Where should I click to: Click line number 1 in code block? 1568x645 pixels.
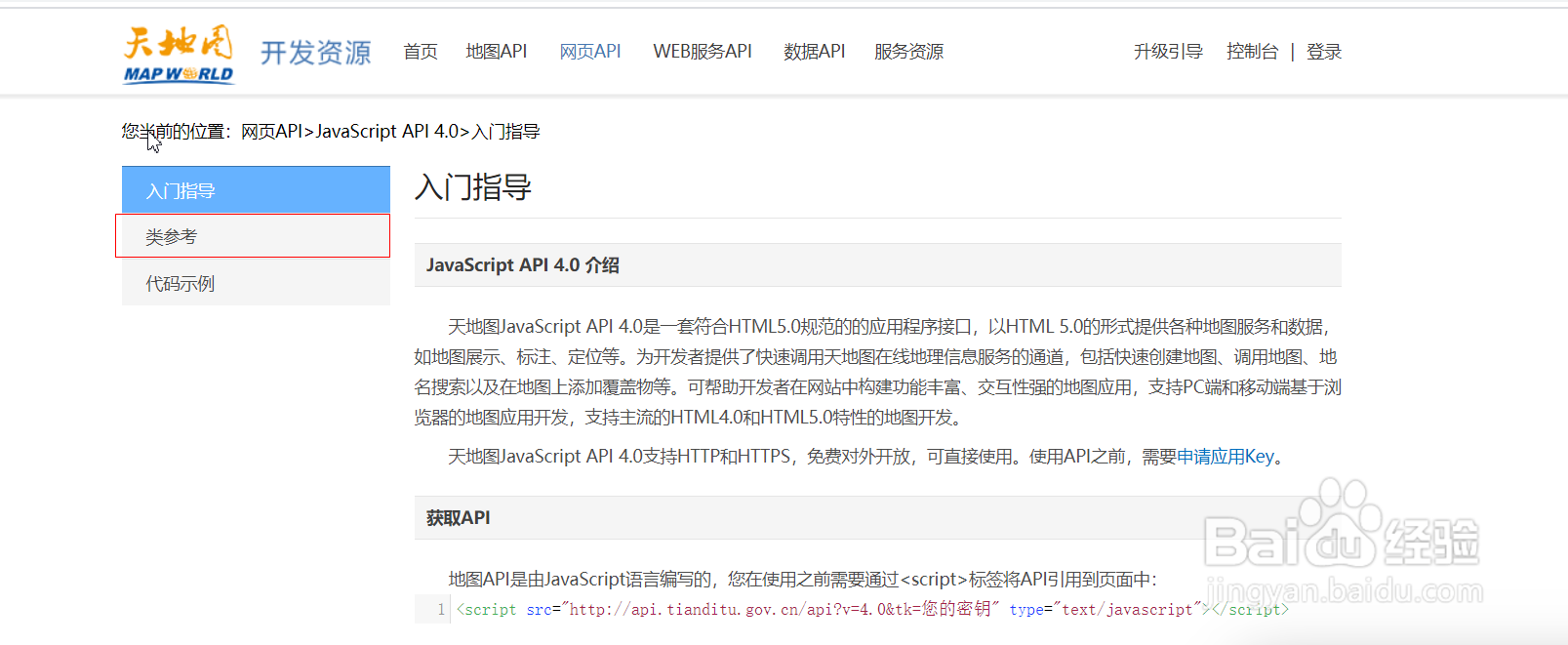click(441, 609)
